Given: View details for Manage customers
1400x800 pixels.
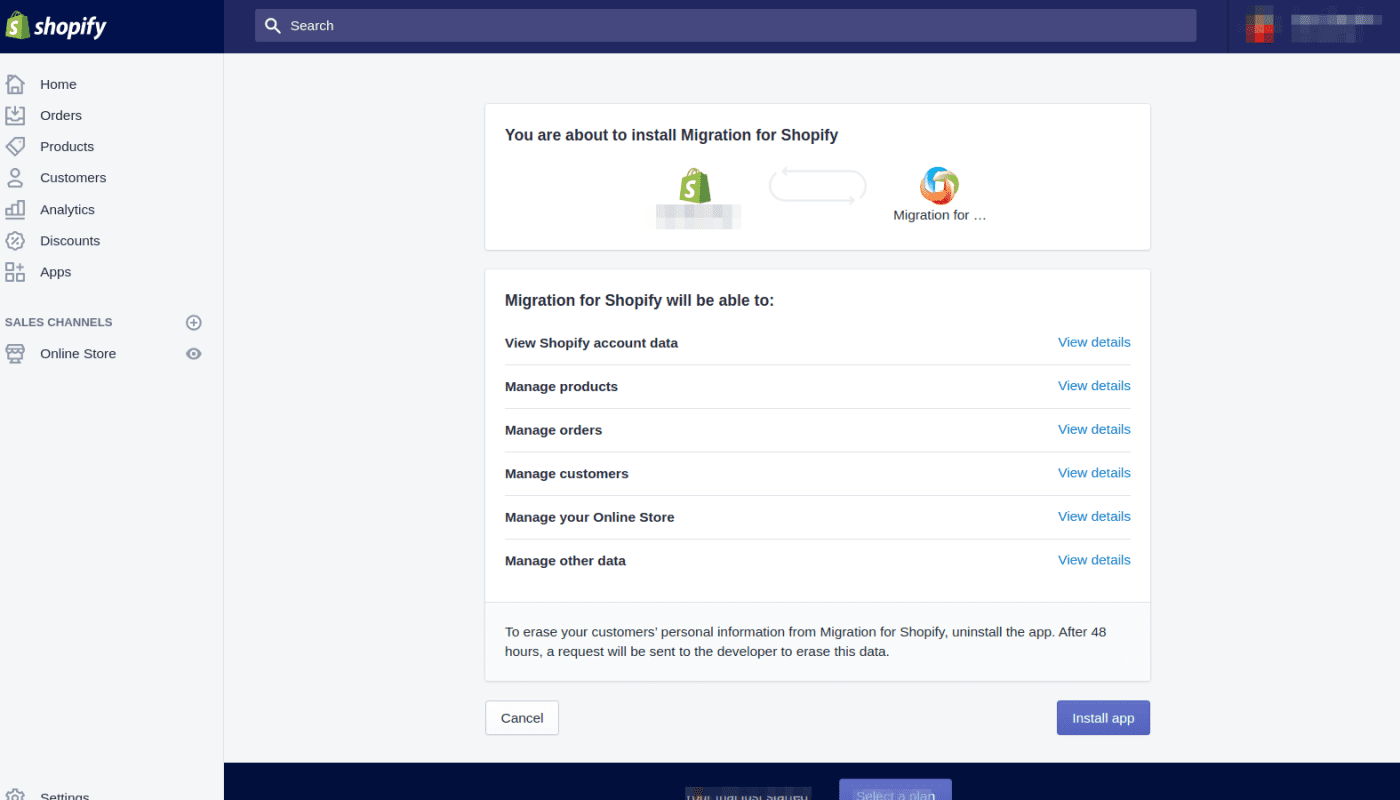Looking at the screenshot, I should click(x=1094, y=472).
